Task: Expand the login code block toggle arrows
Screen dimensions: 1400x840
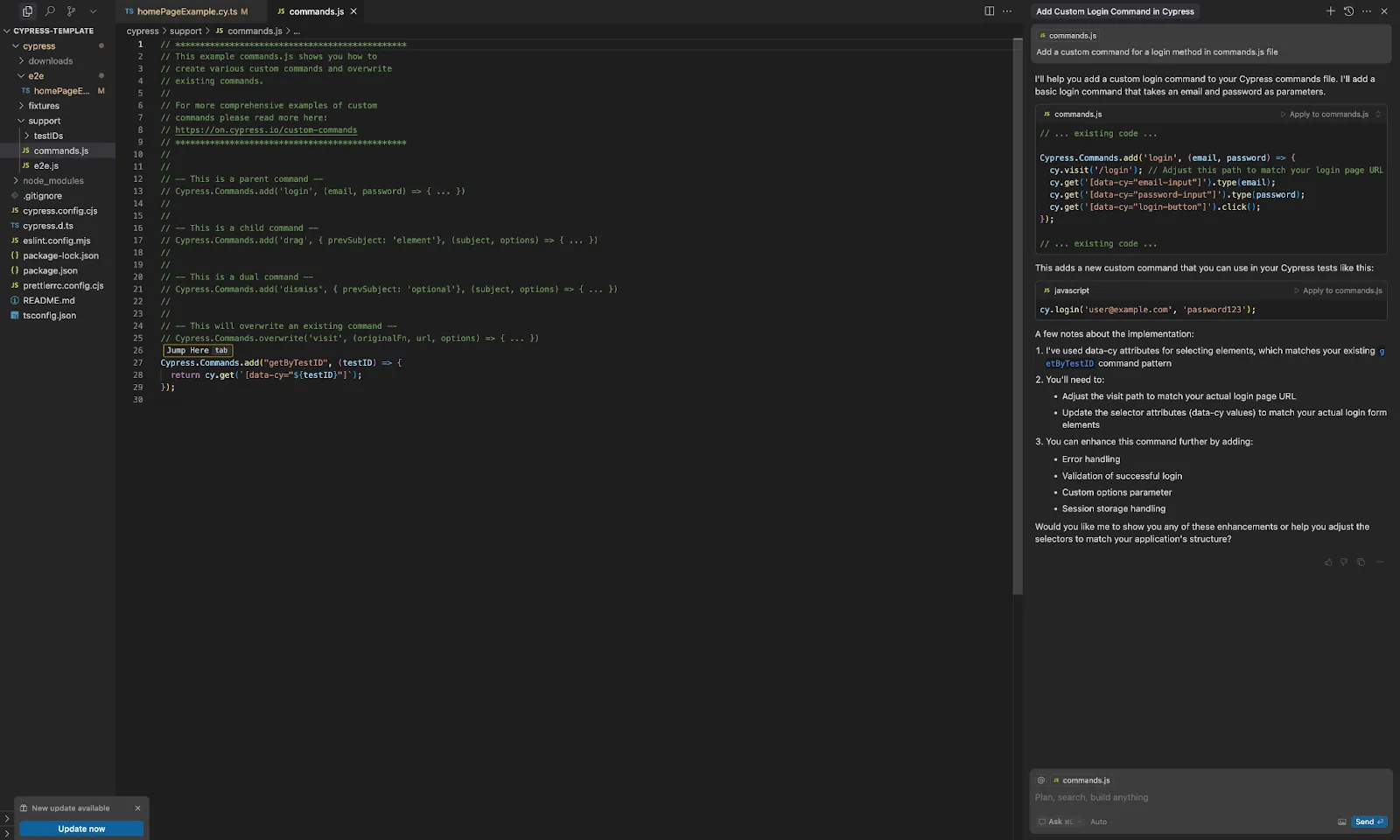Action: 1378,114
